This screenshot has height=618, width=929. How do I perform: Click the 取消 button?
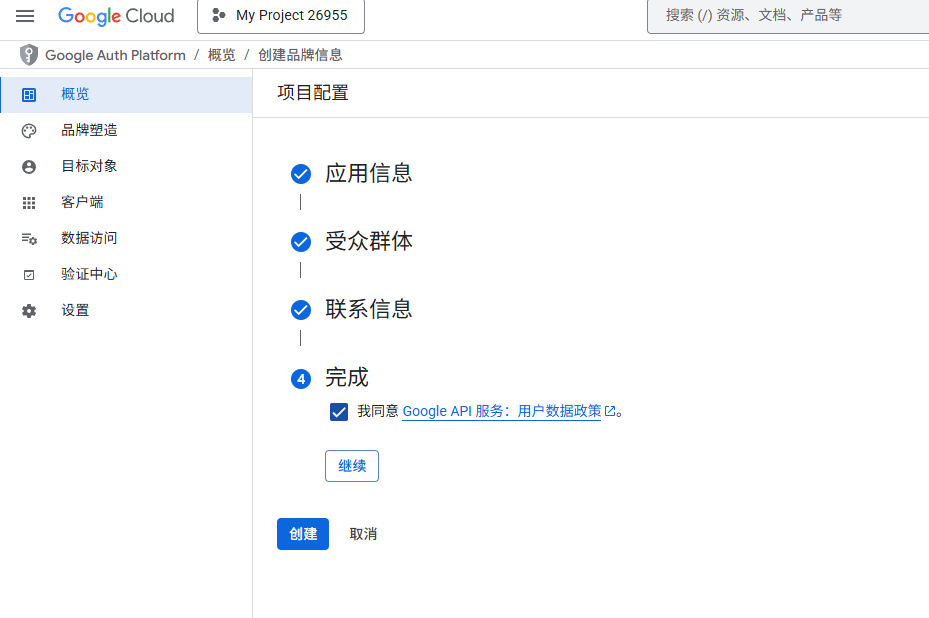click(x=363, y=534)
